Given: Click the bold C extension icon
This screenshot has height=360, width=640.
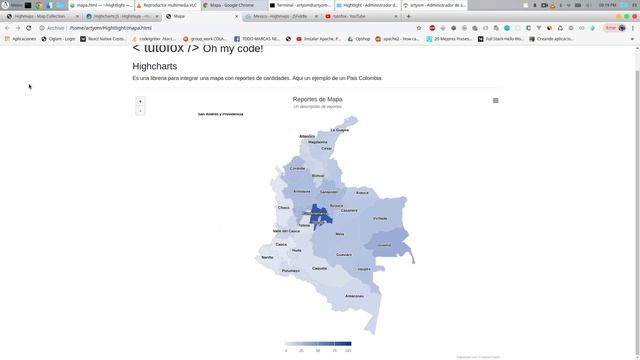Looking at the screenshot, I should click(x=529, y=28).
